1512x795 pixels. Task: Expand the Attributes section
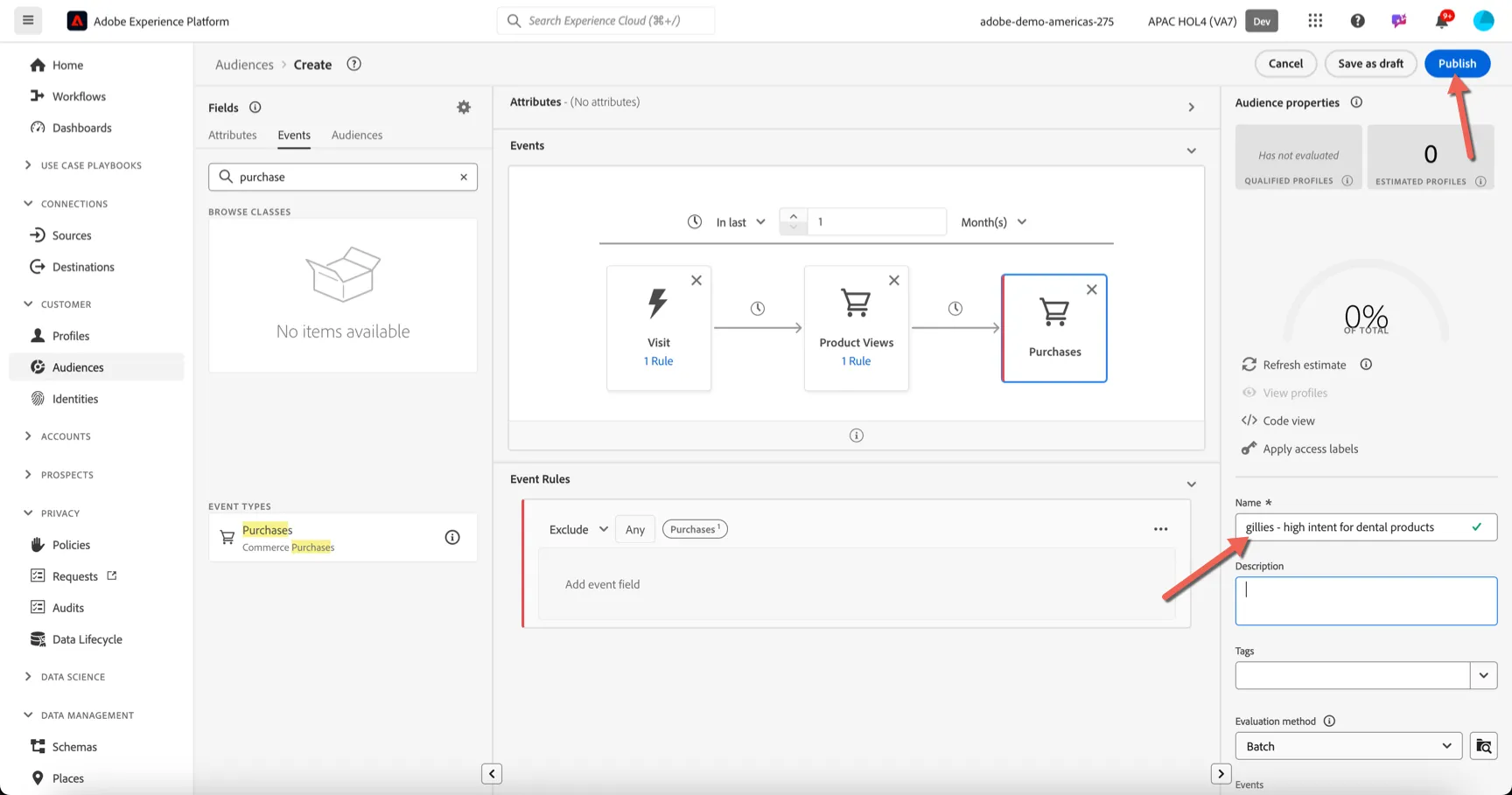1191,107
